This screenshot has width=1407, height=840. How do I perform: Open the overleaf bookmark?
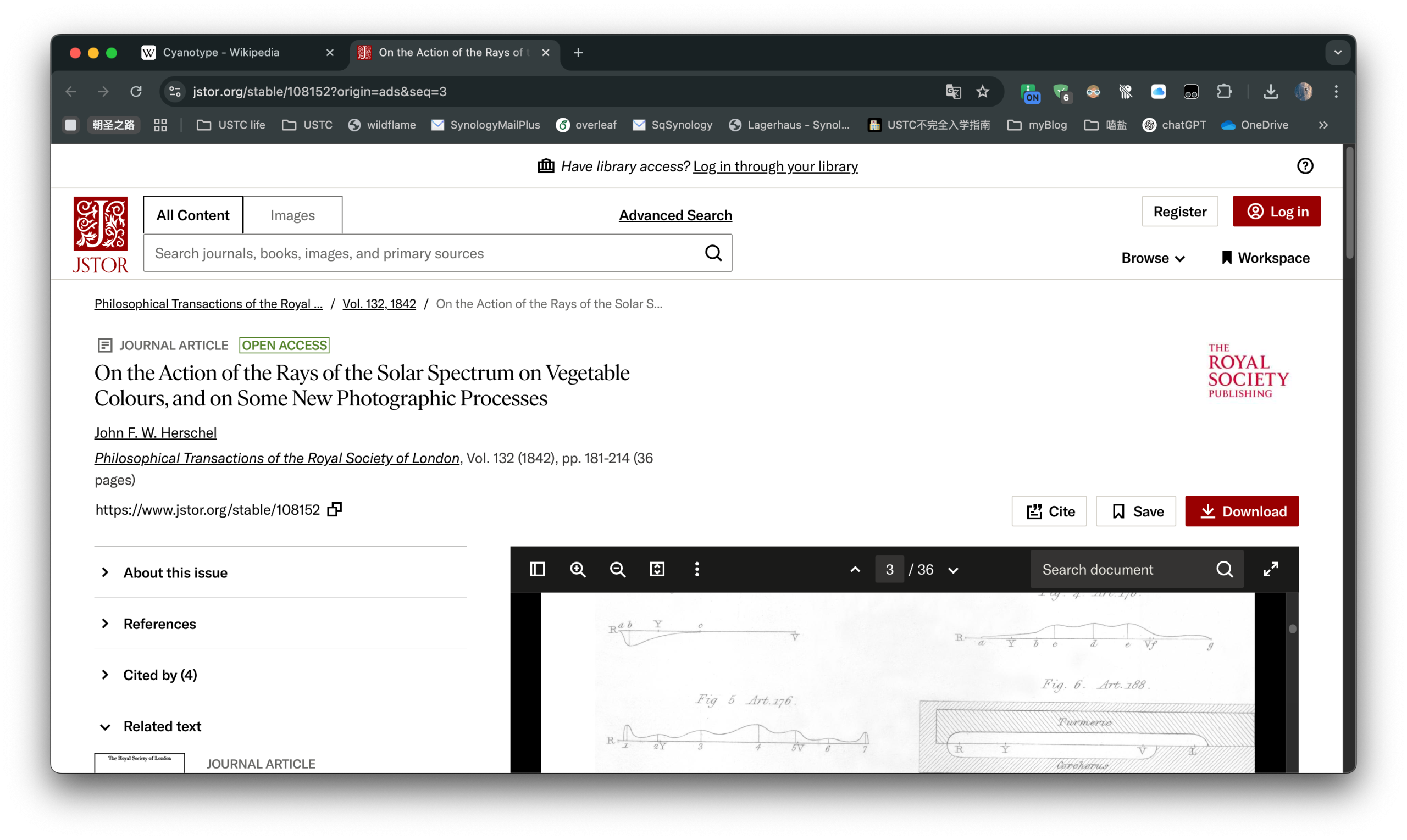pyautogui.click(x=586, y=125)
